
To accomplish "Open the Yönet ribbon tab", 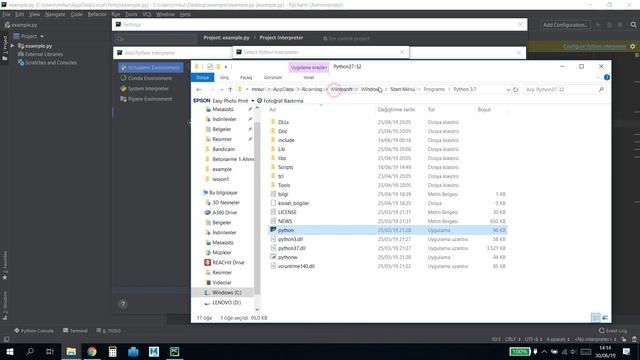I will click(309, 77).
